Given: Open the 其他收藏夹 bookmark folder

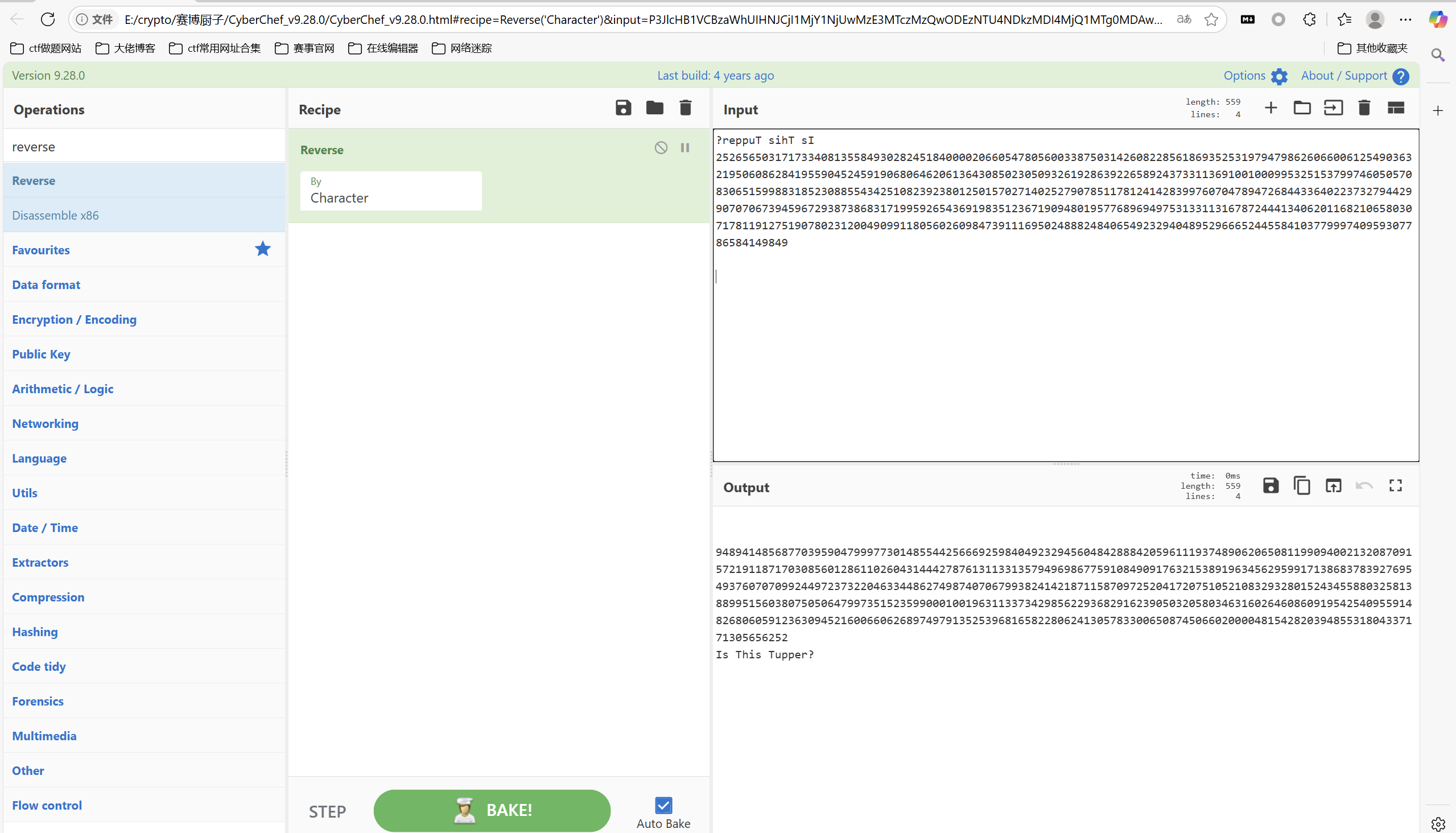Looking at the screenshot, I should click(x=1373, y=48).
